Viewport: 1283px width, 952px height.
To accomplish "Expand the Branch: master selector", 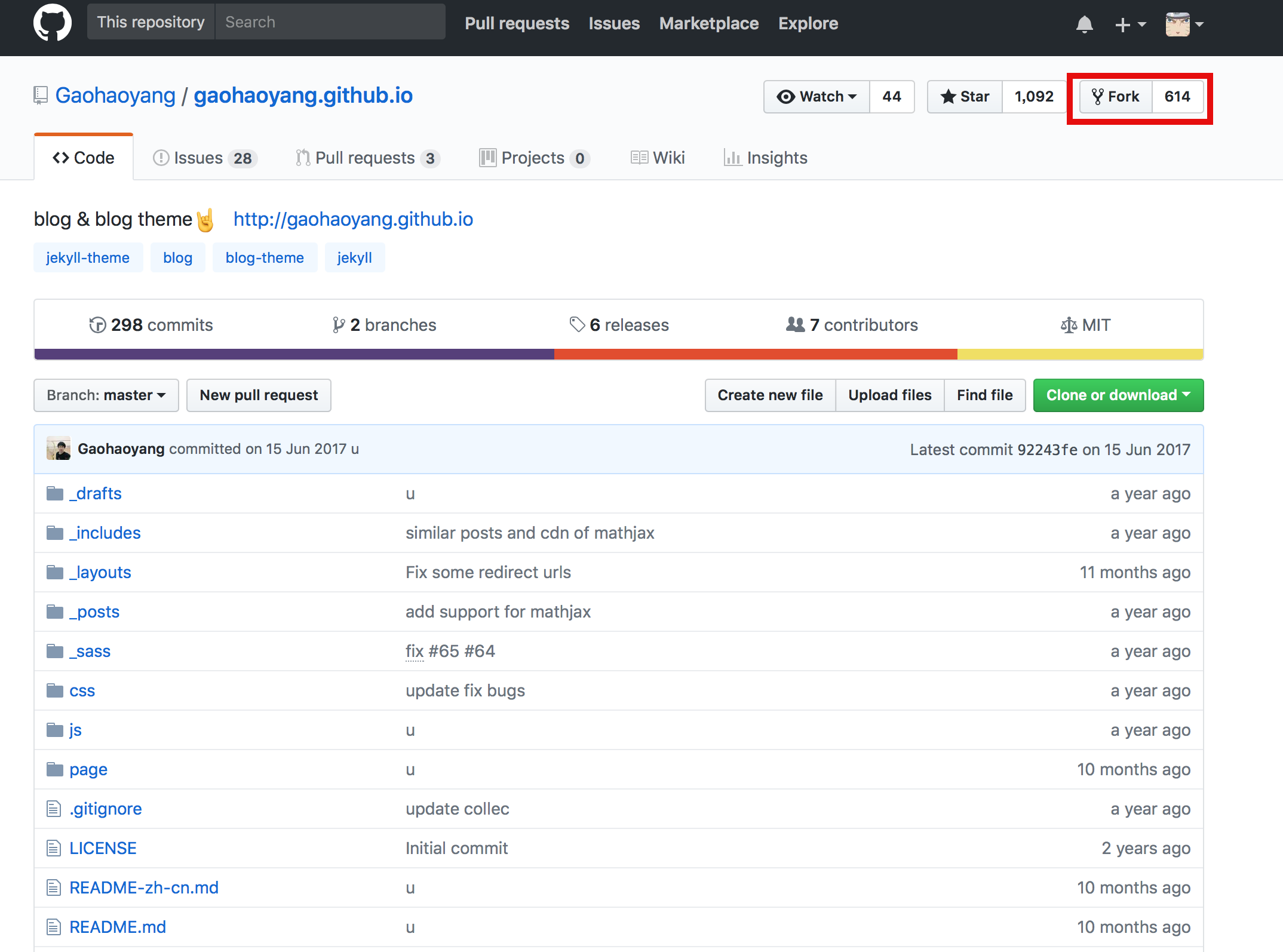I will (106, 395).
